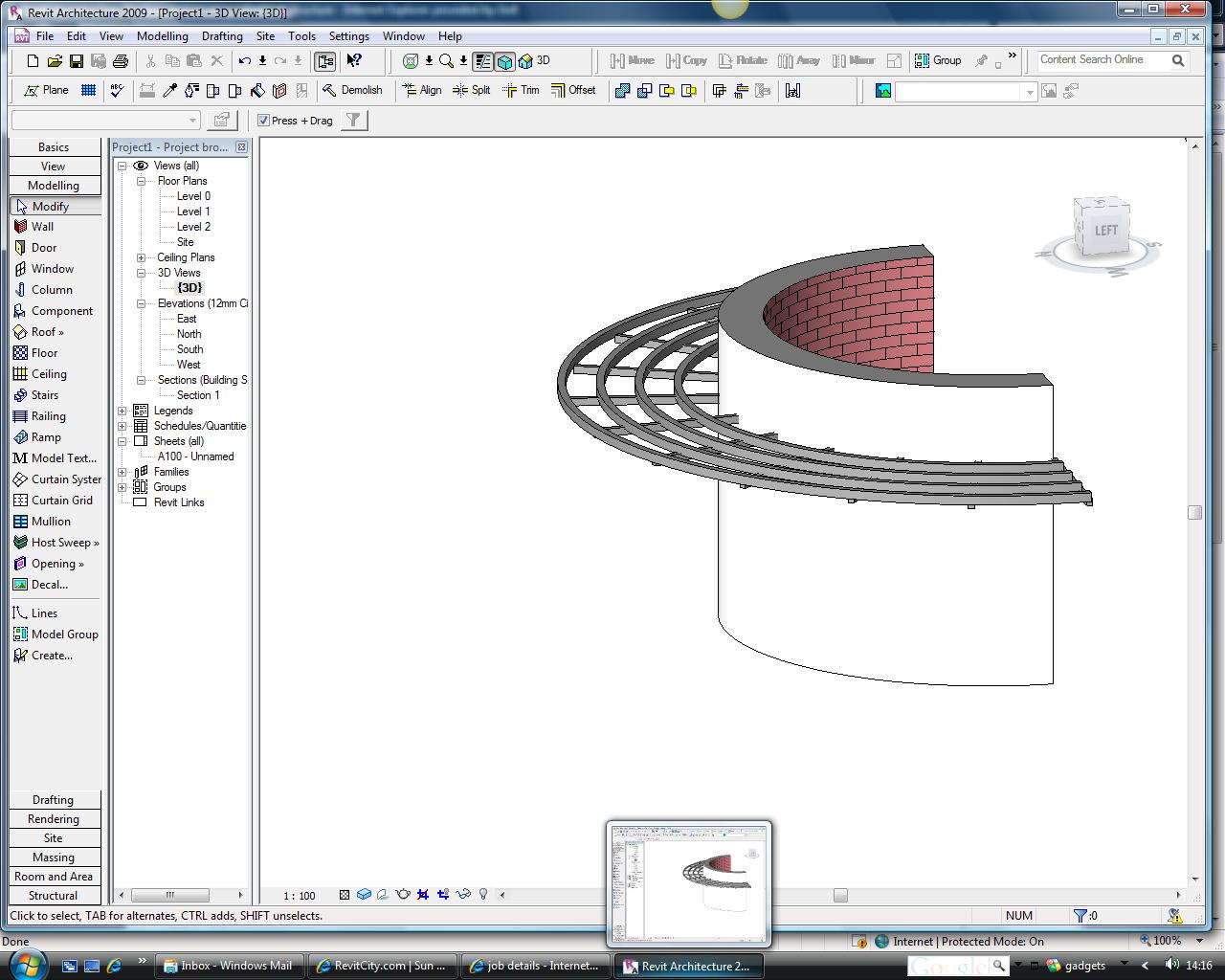
Task: Open the Level 1 floor plan
Action: [x=193, y=212]
